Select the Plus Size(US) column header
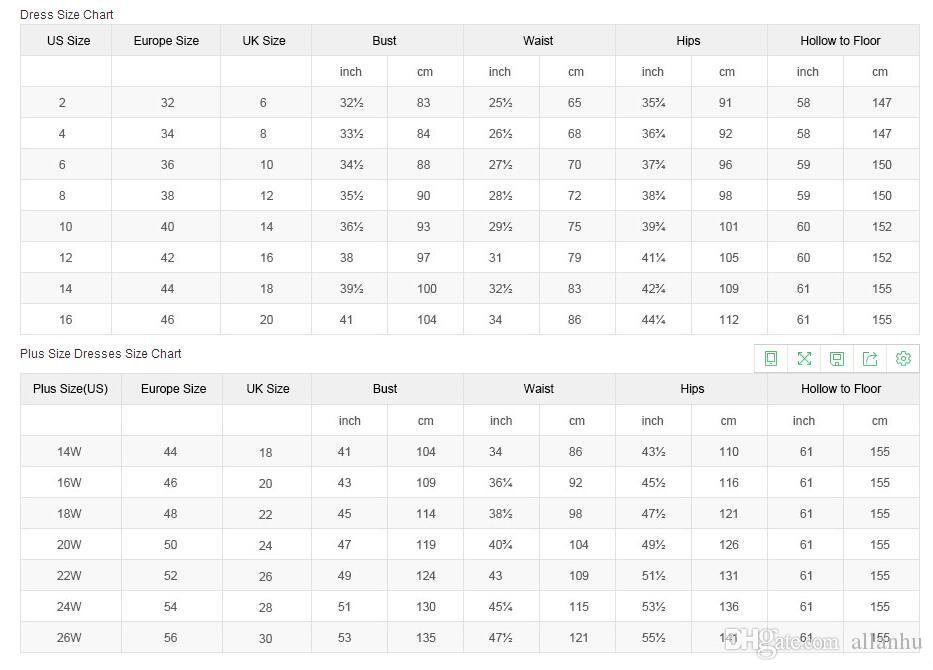 (x=70, y=389)
